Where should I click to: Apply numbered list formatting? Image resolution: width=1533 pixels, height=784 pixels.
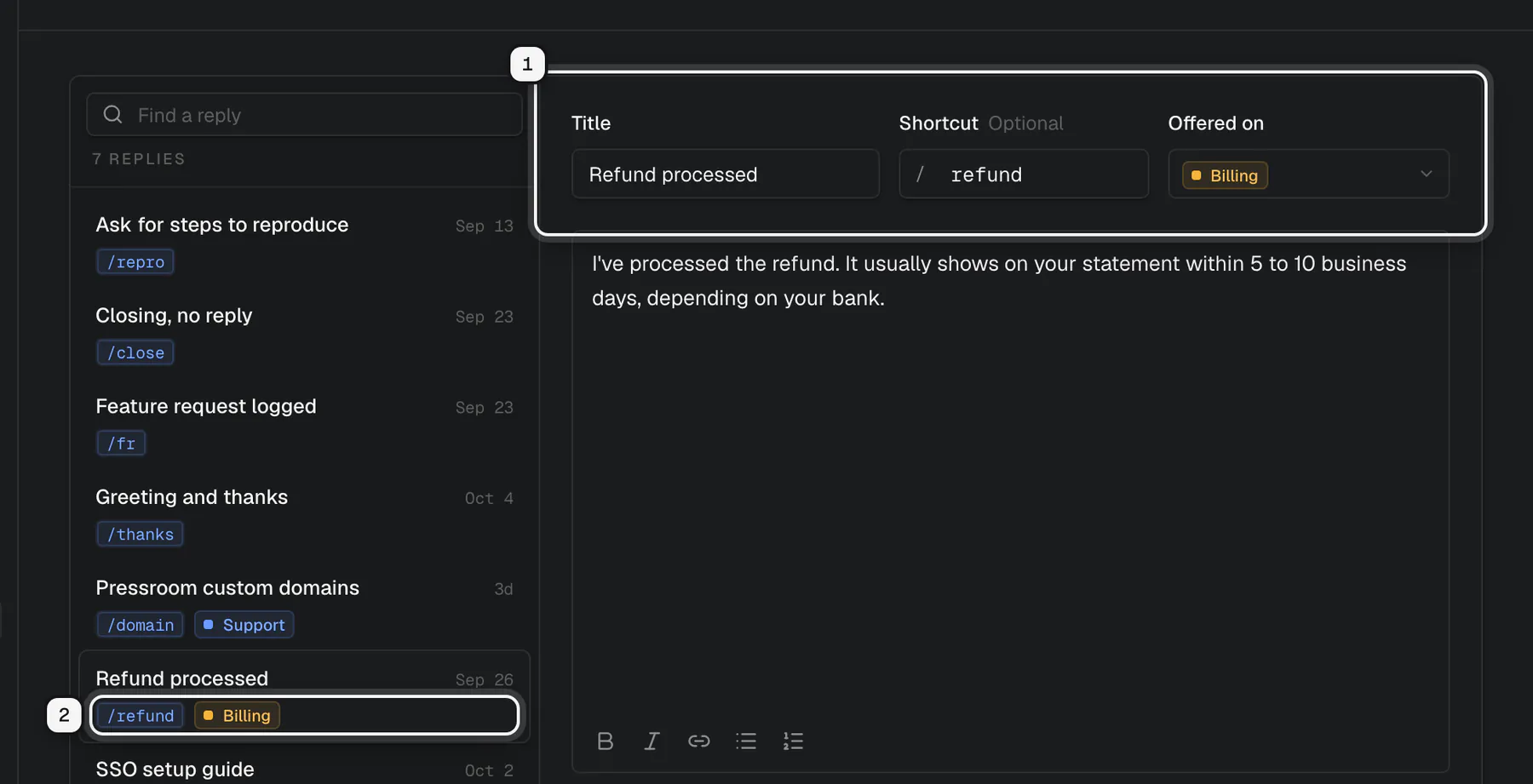click(793, 741)
